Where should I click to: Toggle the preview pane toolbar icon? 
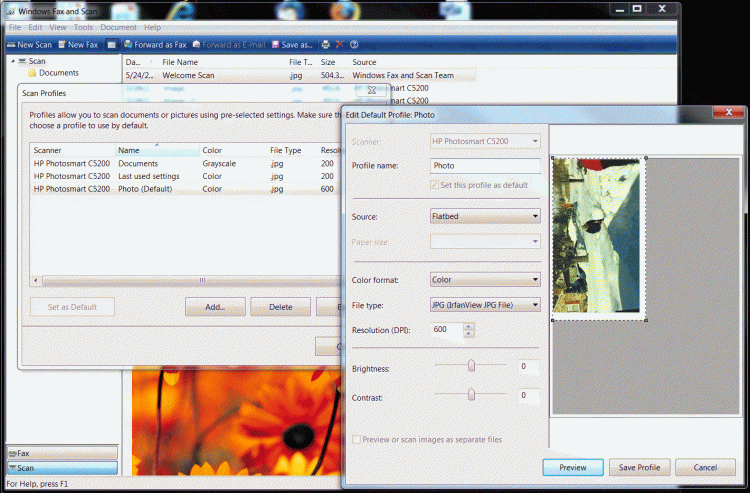[111, 44]
